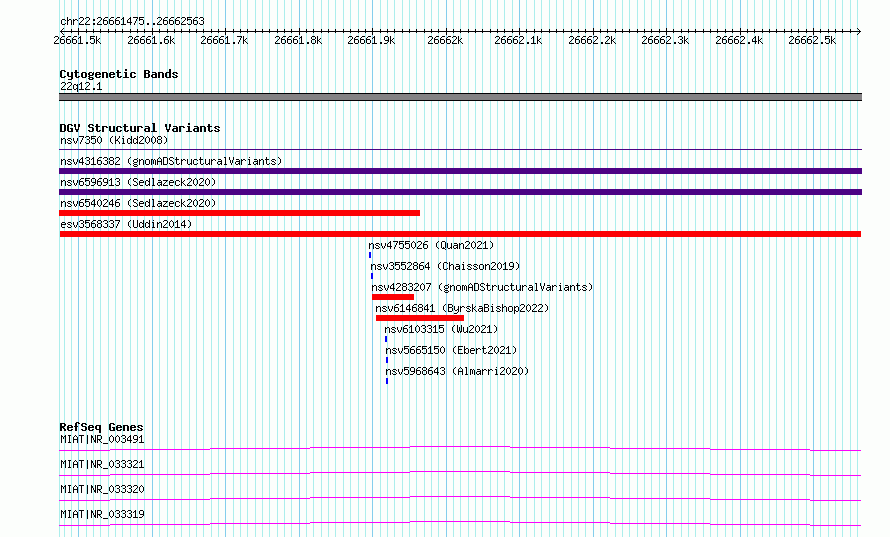Click the ruler's left arrowhead

point(62,32)
